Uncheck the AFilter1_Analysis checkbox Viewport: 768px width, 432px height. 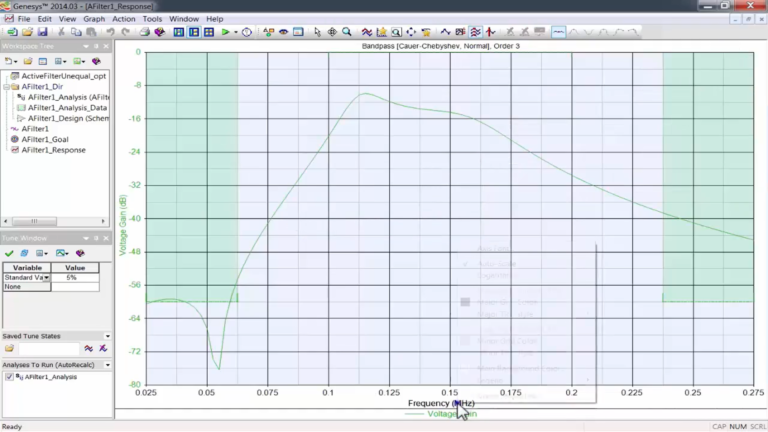point(9,377)
